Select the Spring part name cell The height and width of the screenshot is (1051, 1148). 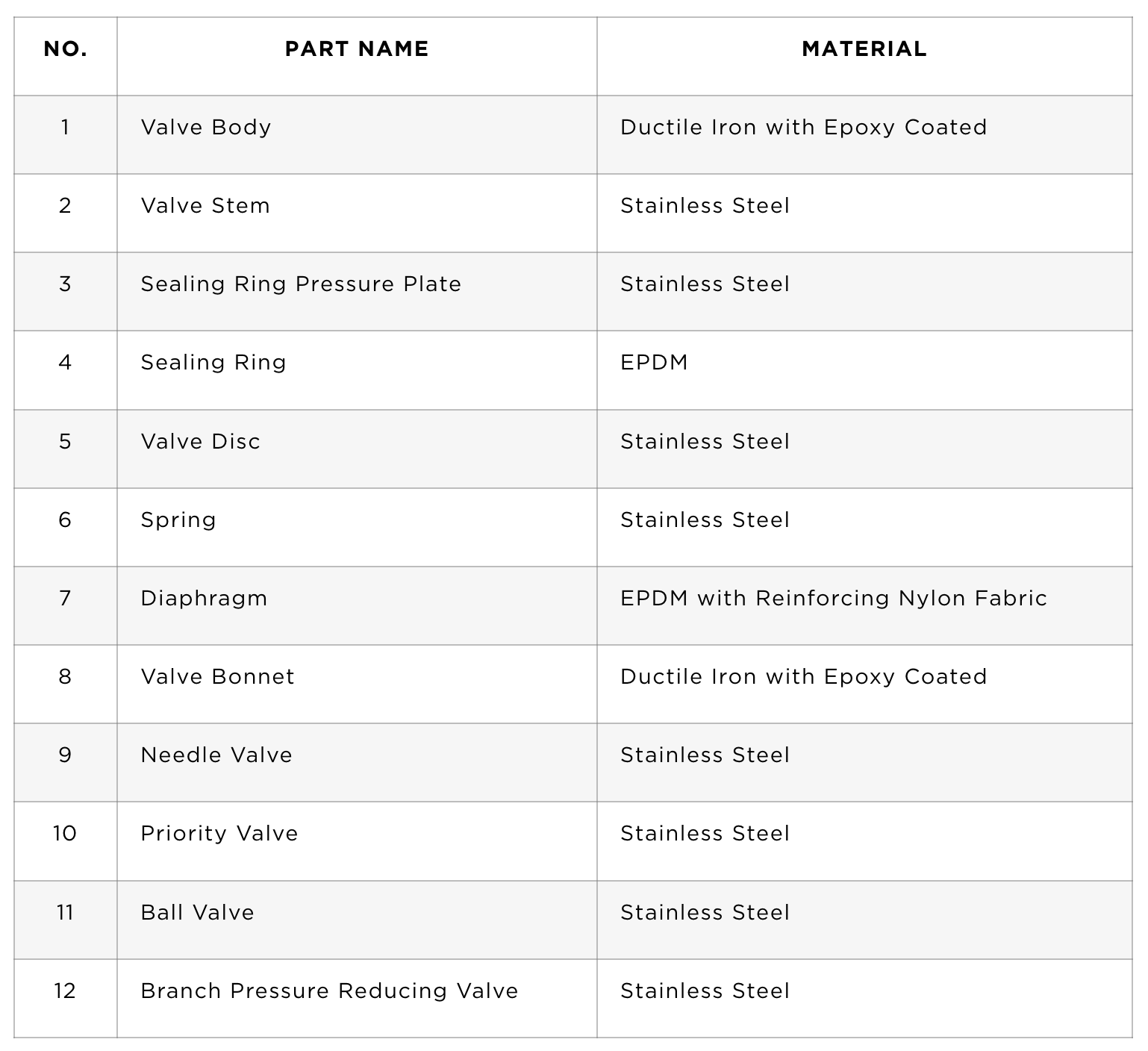(357, 527)
